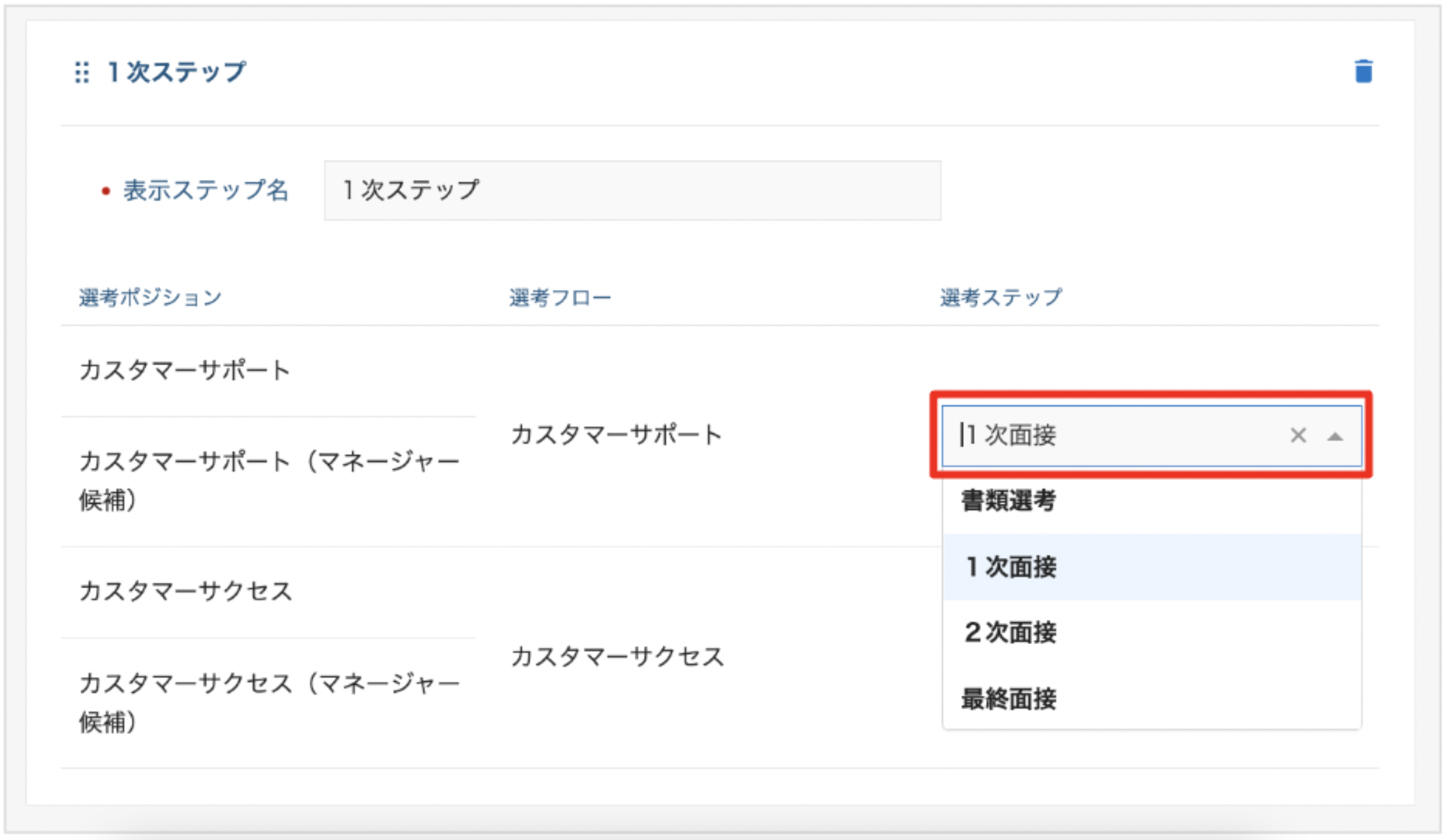Click the 選考ポジション column header
The width and height of the screenshot is (1451, 840).
(x=150, y=297)
